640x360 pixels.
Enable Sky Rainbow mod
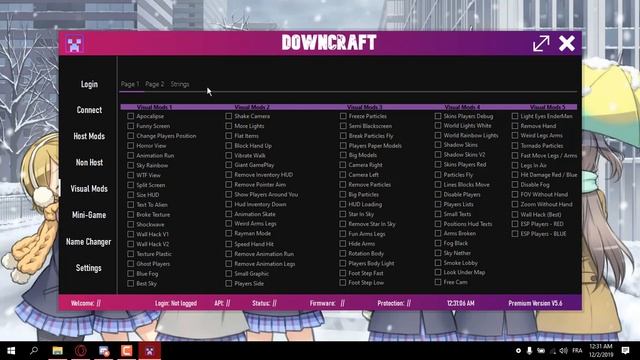(x=131, y=165)
